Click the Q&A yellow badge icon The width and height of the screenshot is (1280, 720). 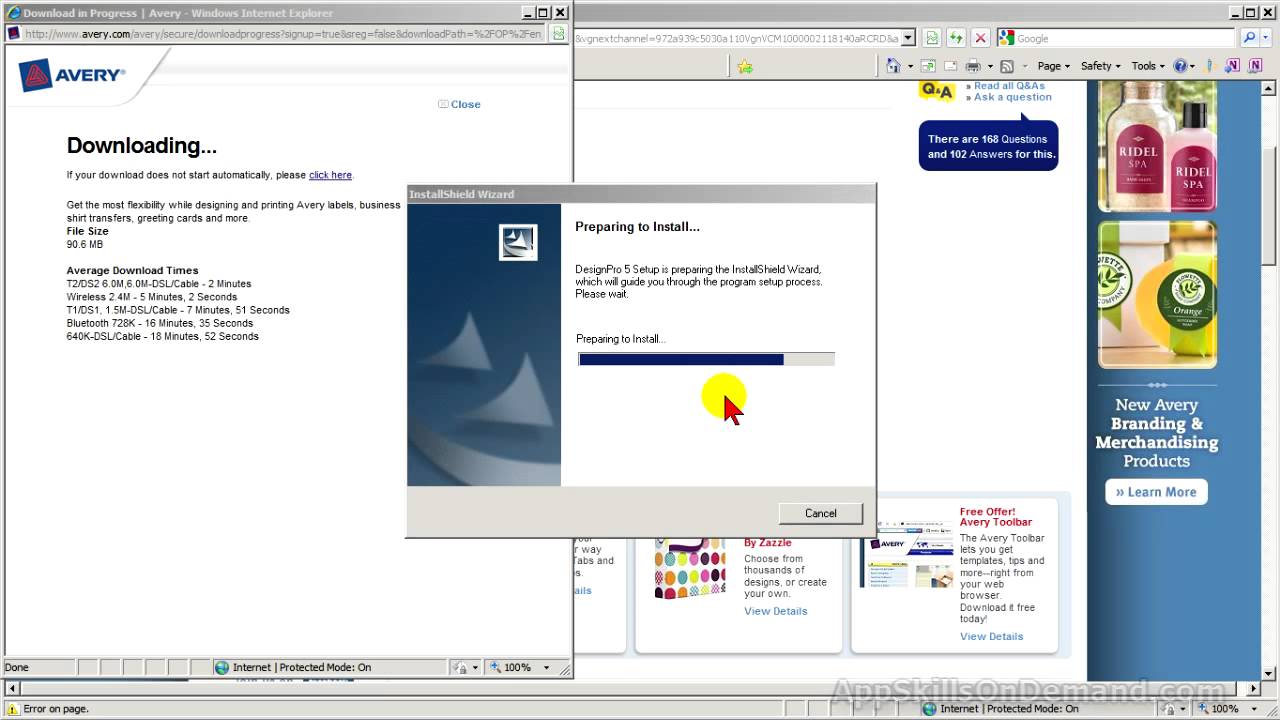click(x=937, y=91)
